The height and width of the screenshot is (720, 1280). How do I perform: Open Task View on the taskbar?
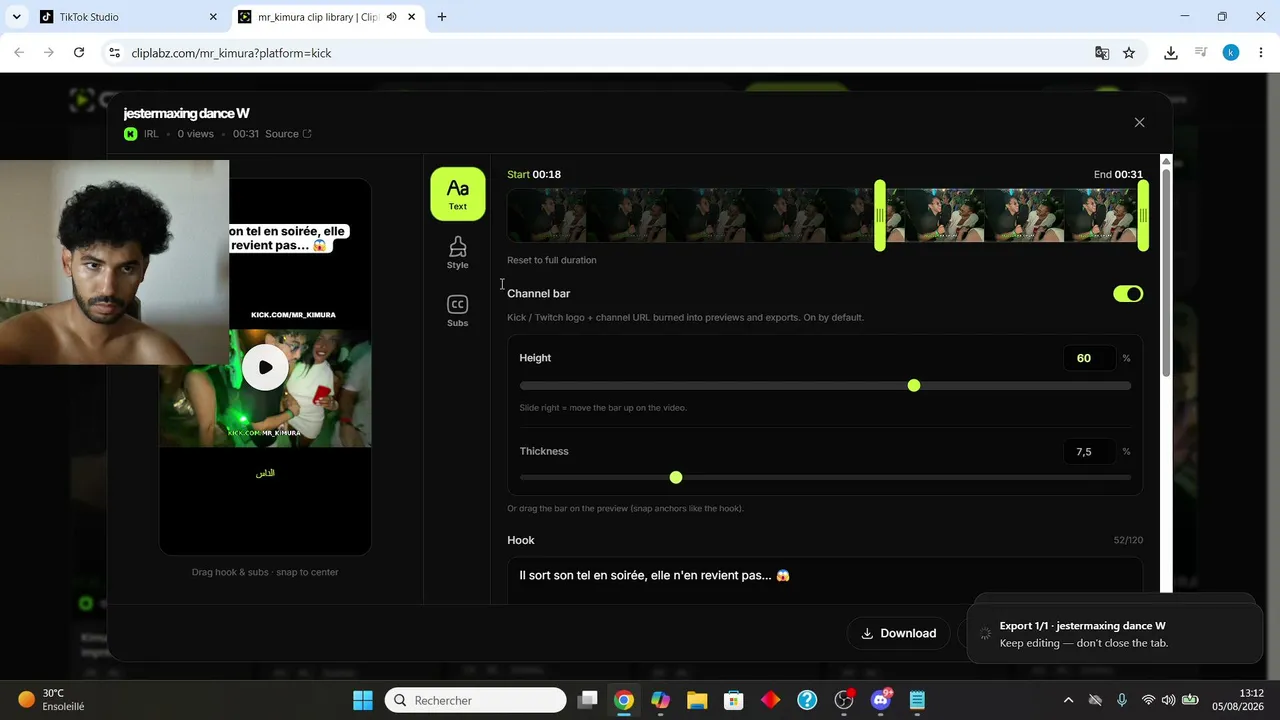pos(588,700)
